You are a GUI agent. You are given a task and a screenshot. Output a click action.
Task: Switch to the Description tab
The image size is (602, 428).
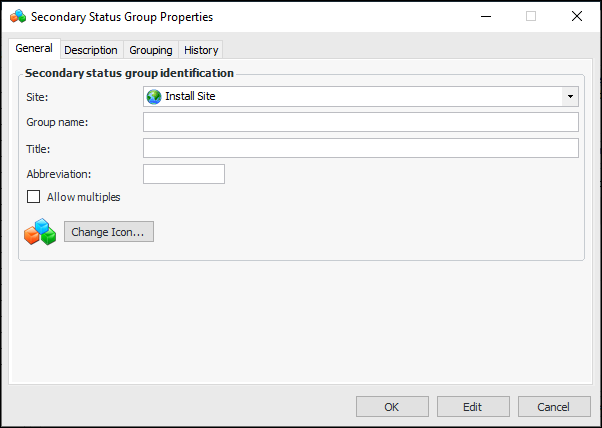coord(91,50)
